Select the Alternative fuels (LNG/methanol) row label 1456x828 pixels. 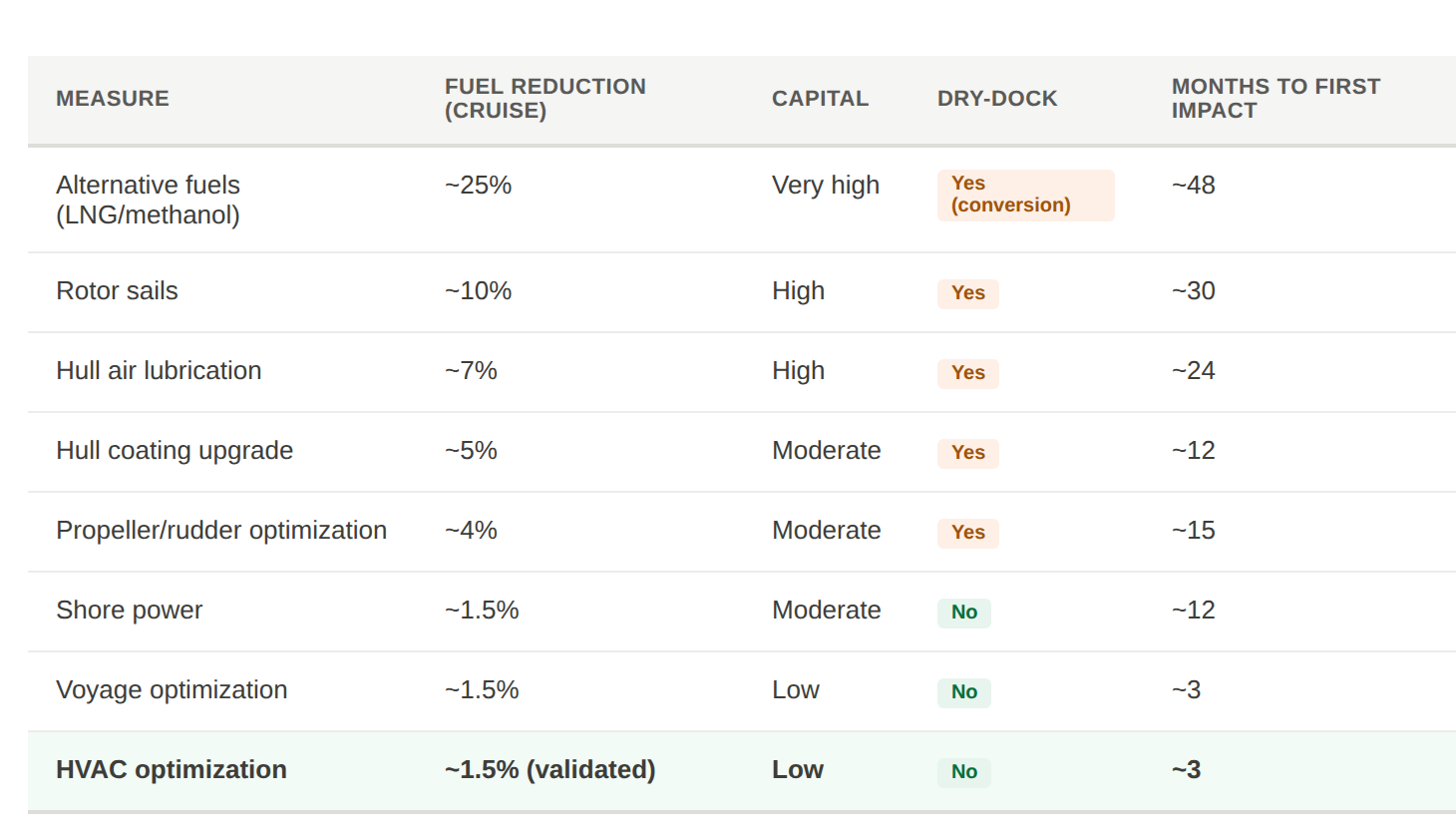pos(148,200)
